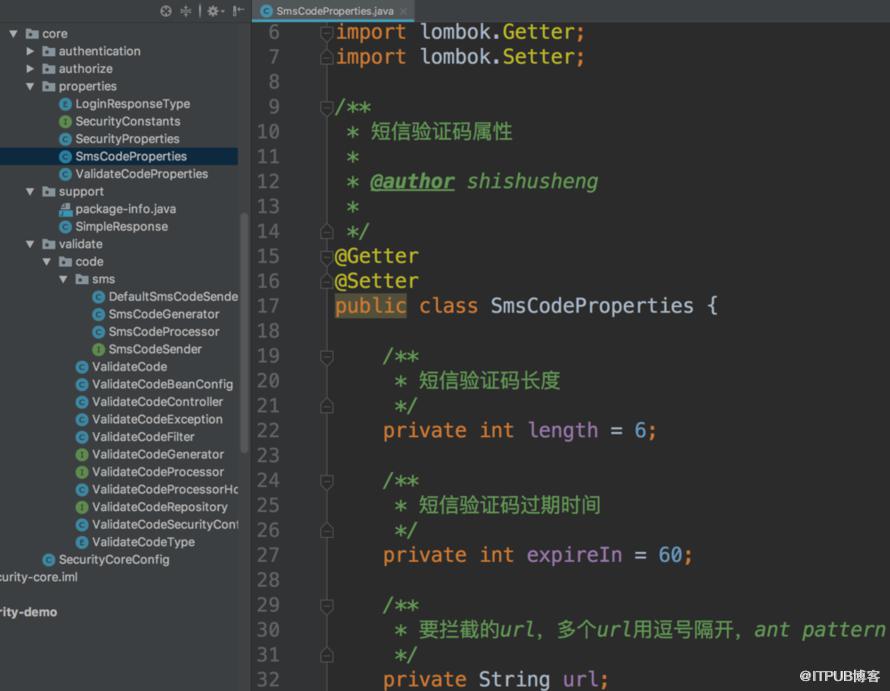Click the @author Javadoc tag
This screenshot has height=691, width=890.
click(x=412, y=182)
